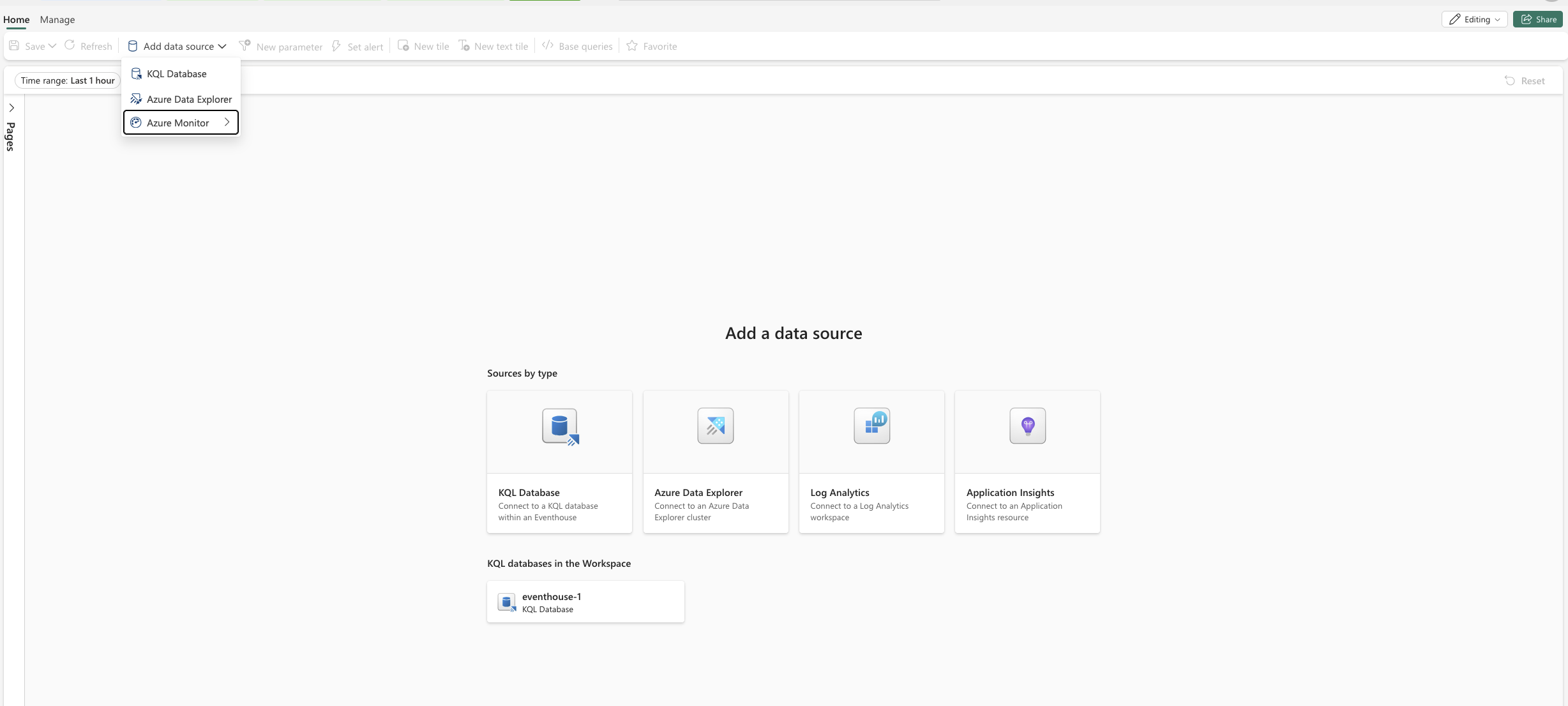Select the eventhouse-1 KQL database item
The height and width of the screenshot is (706, 1568).
coord(585,602)
